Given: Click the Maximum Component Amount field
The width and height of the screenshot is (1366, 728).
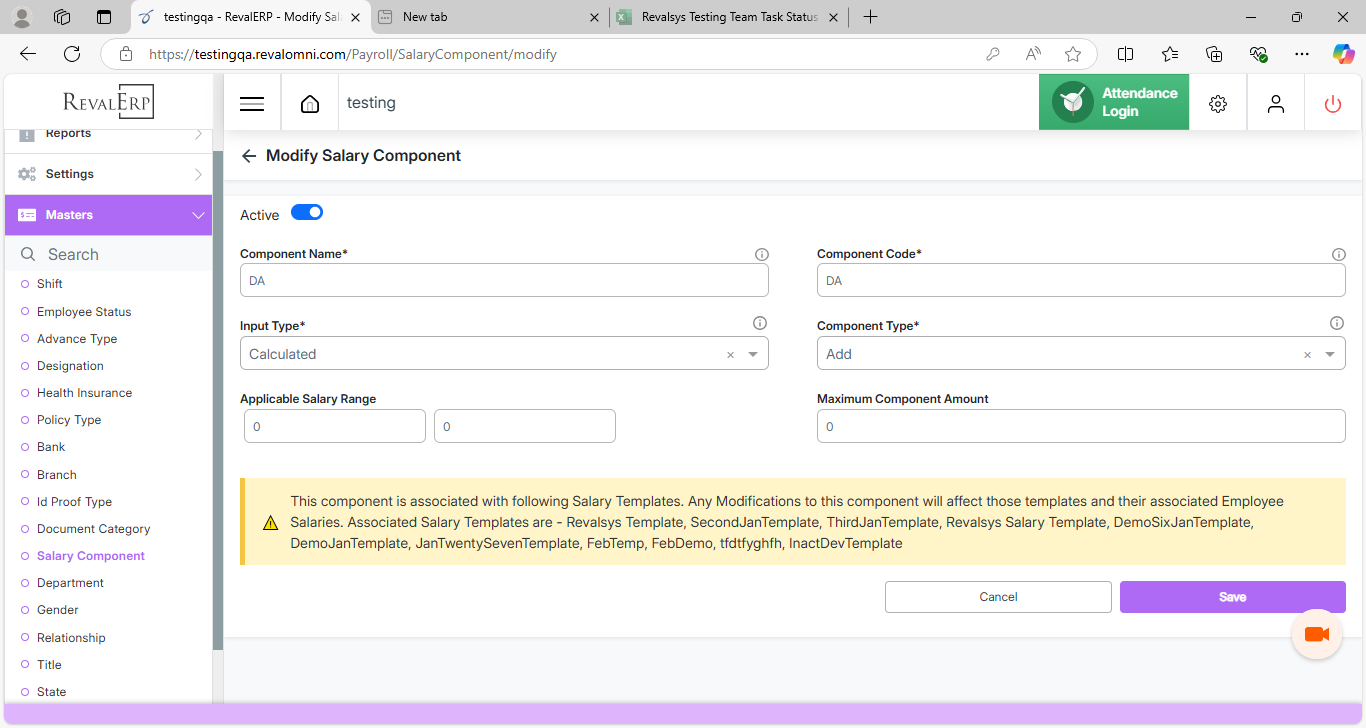Looking at the screenshot, I should coord(1080,426).
